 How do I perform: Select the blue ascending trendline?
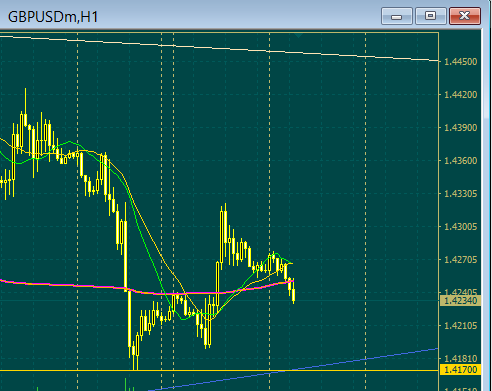coord(367,359)
